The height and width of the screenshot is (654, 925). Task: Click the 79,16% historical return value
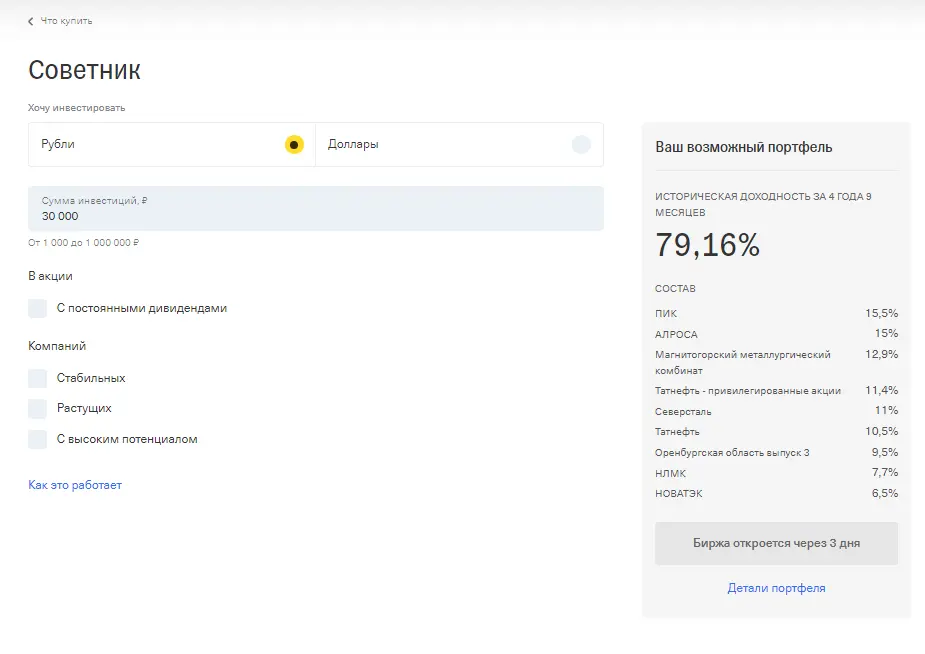coord(707,245)
